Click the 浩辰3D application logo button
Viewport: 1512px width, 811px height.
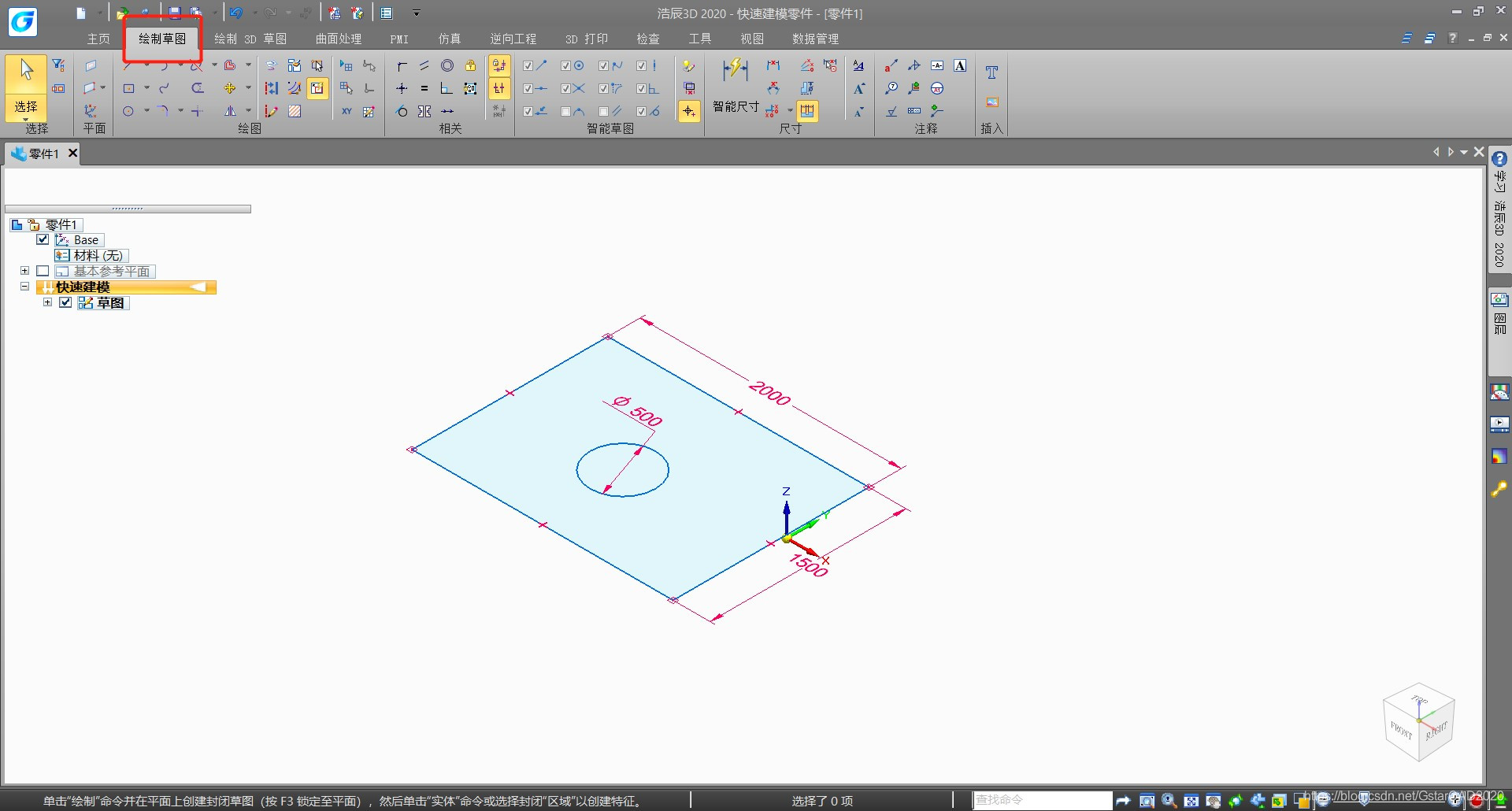[x=22, y=21]
